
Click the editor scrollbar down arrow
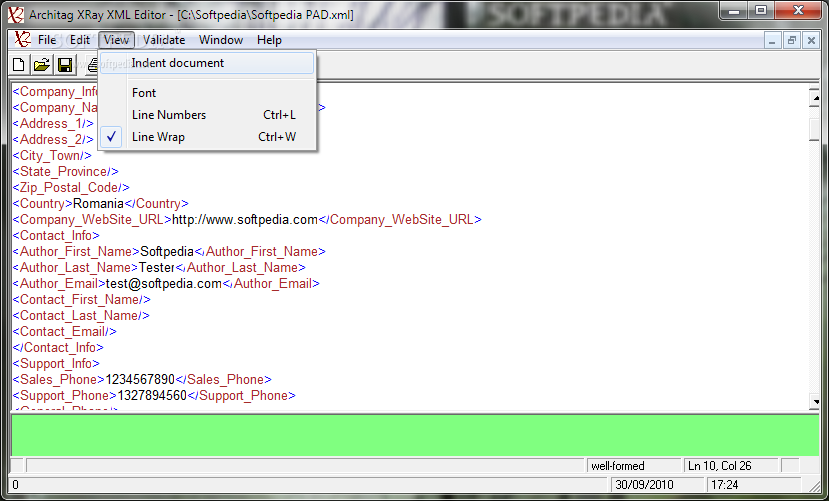pyautogui.click(x=814, y=402)
